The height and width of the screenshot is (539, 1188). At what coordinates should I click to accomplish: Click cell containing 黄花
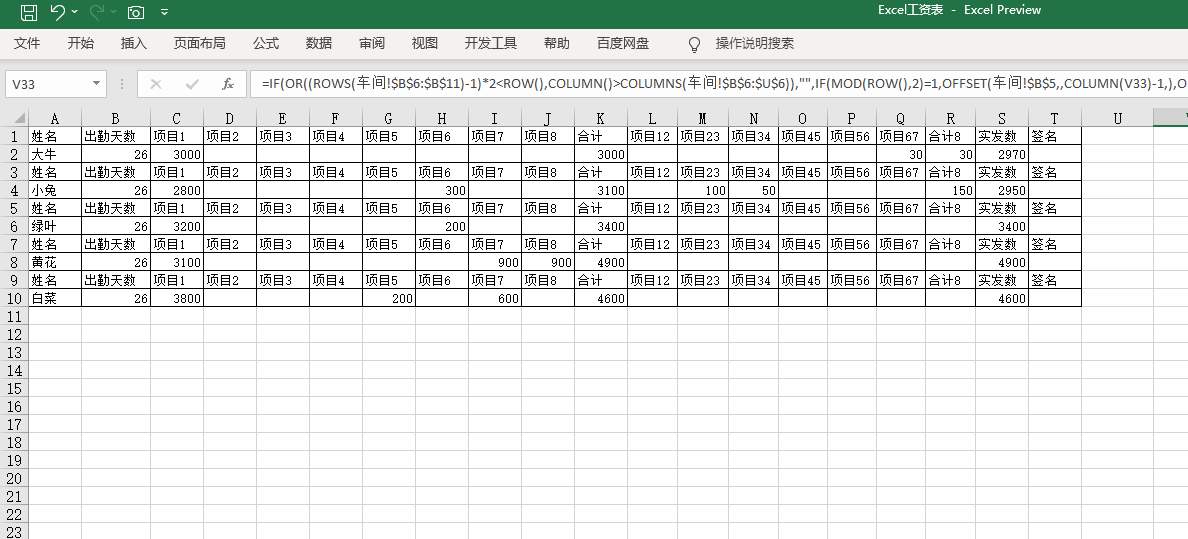pos(55,262)
